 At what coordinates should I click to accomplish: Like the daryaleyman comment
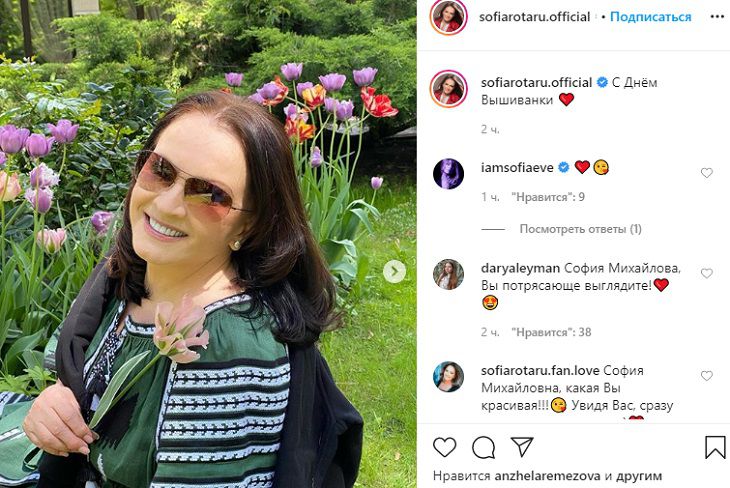pyautogui.click(x=707, y=273)
